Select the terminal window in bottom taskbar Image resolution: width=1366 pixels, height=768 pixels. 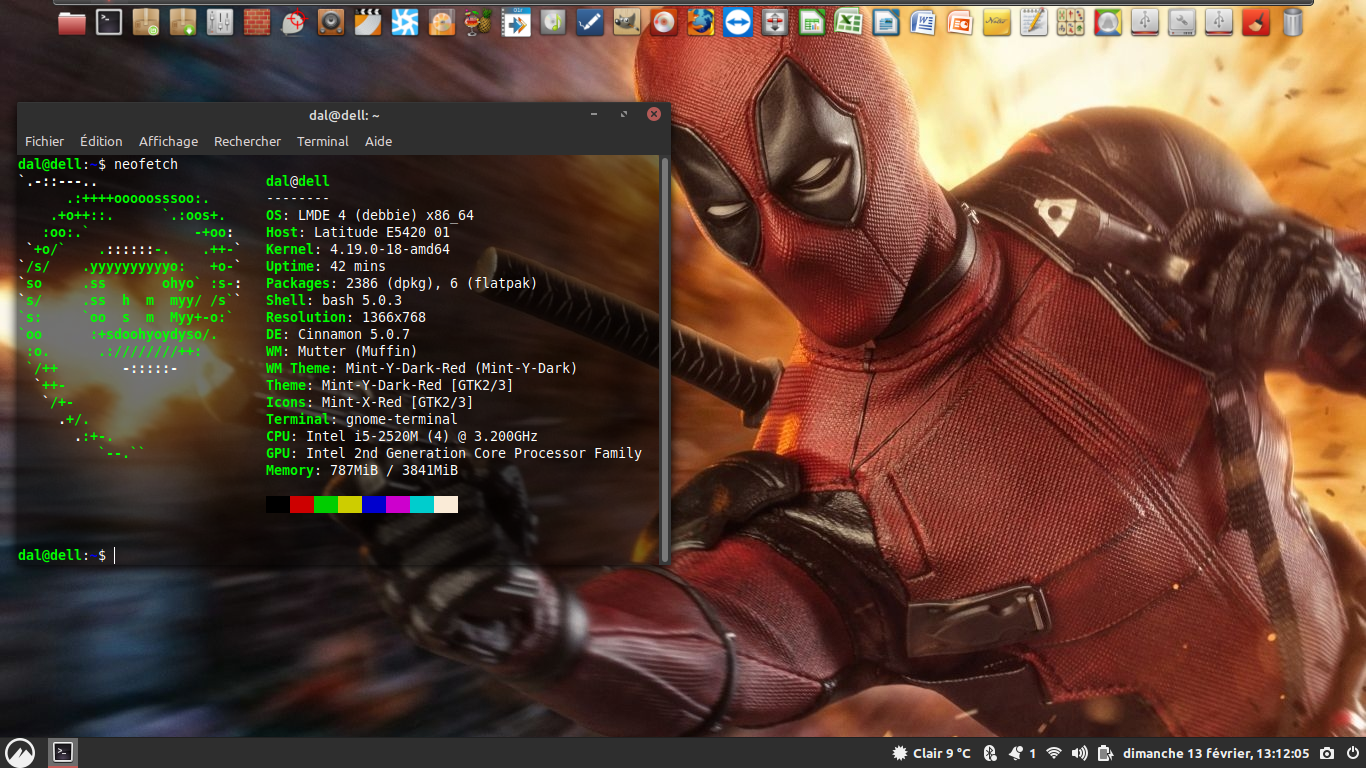63,752
